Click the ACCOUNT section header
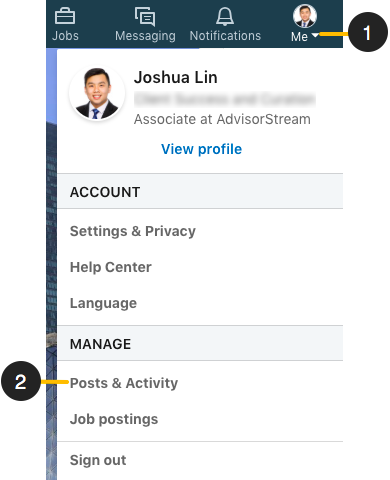Screen dimensions: 390x480 click(x=200, y=191)
